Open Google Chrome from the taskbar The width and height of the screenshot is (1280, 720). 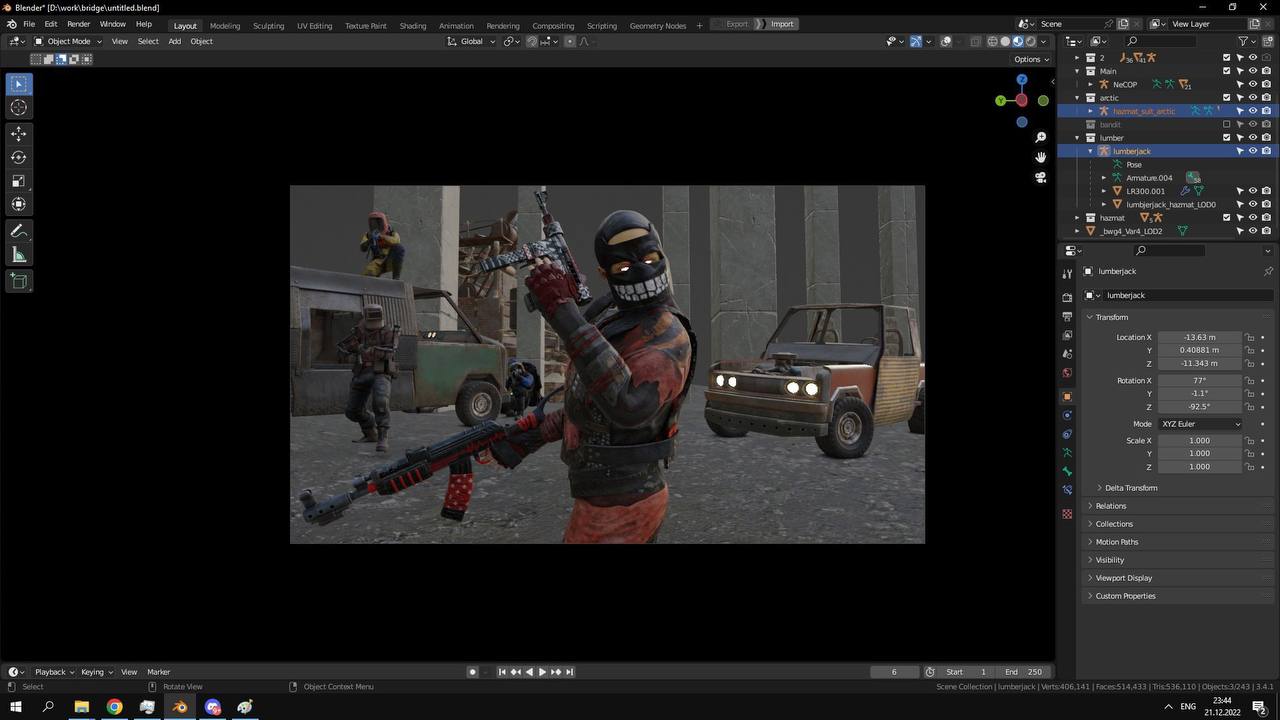114,707
